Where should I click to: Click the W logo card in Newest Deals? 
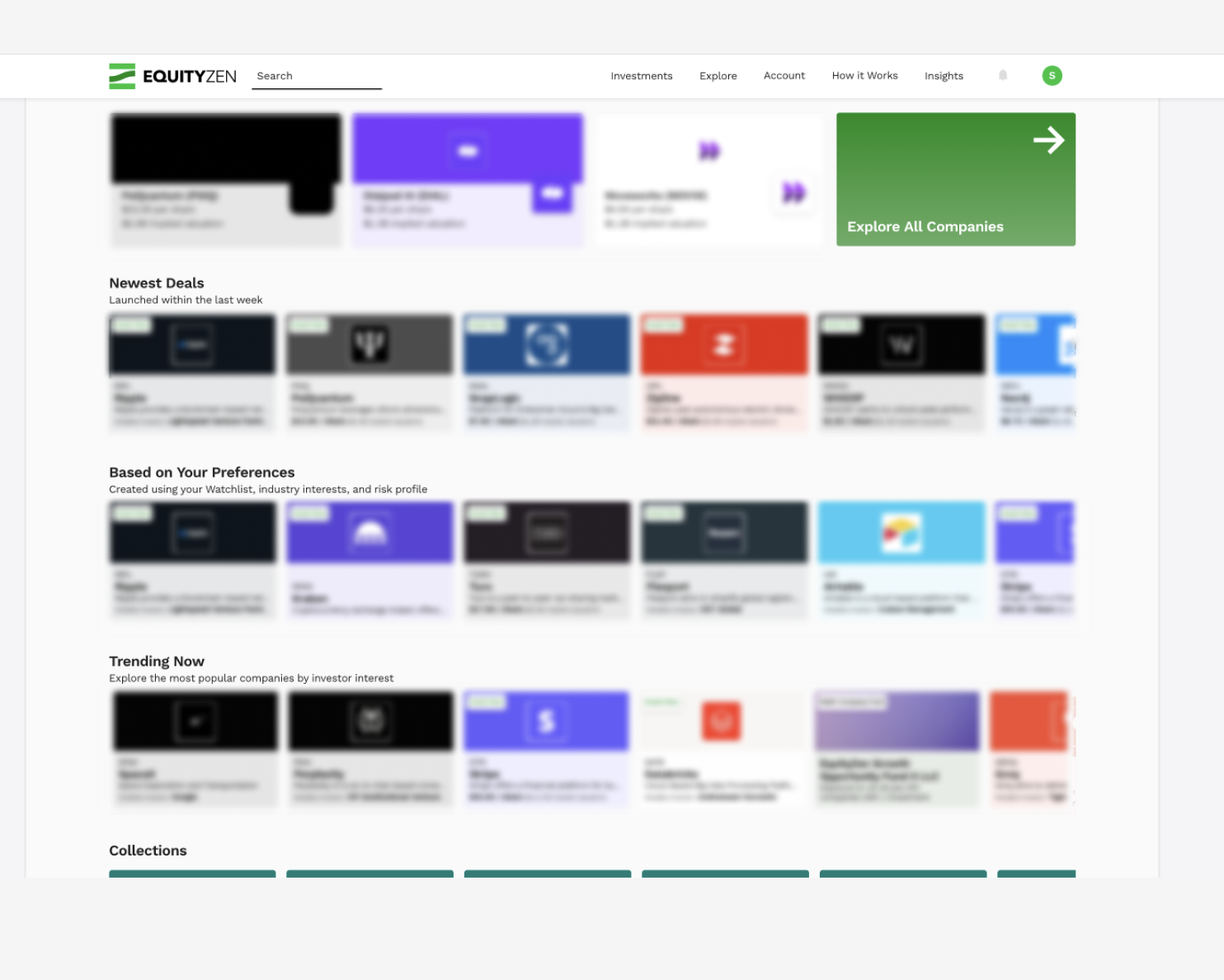point(902,371)
